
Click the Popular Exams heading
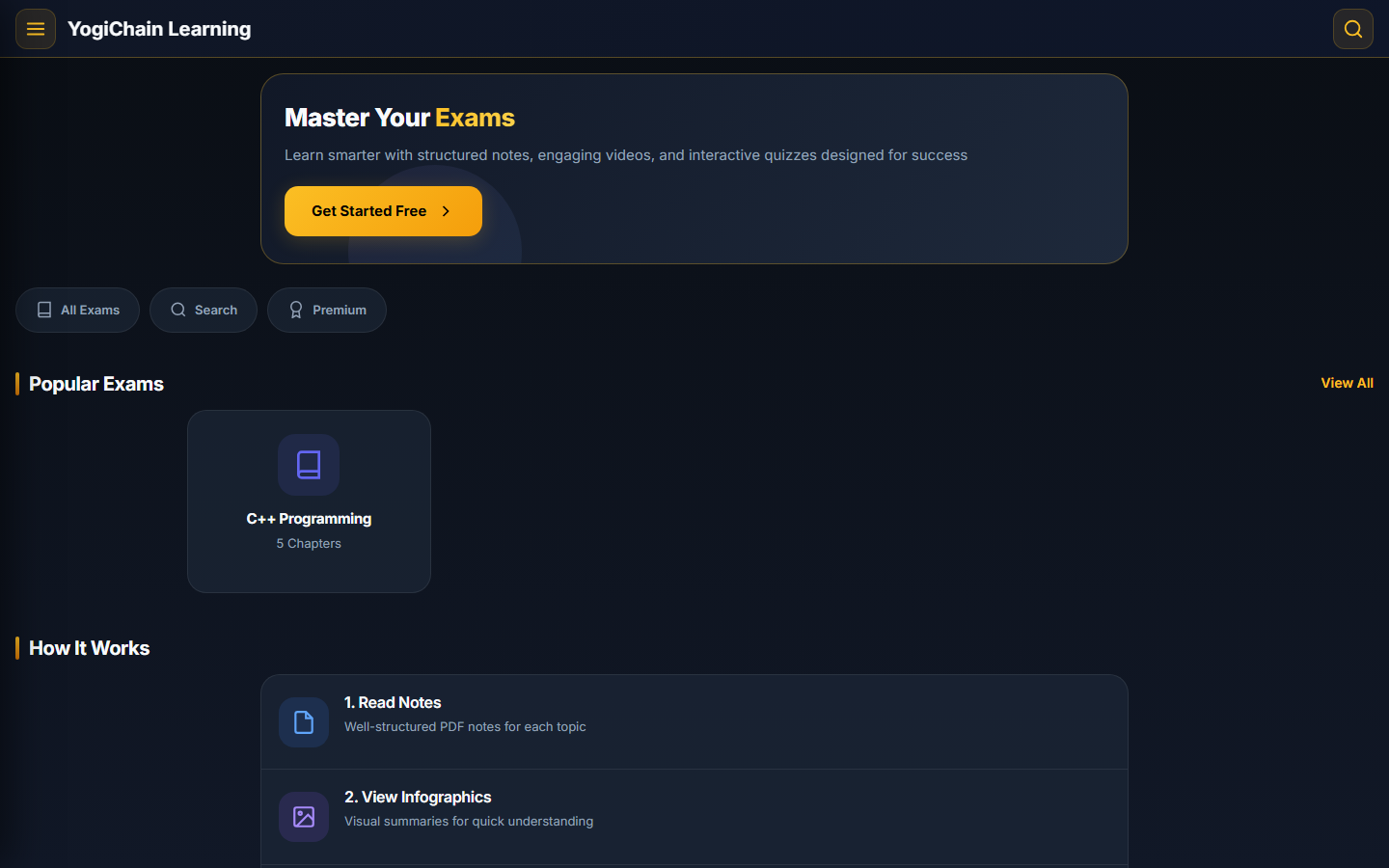coord(96,384)
